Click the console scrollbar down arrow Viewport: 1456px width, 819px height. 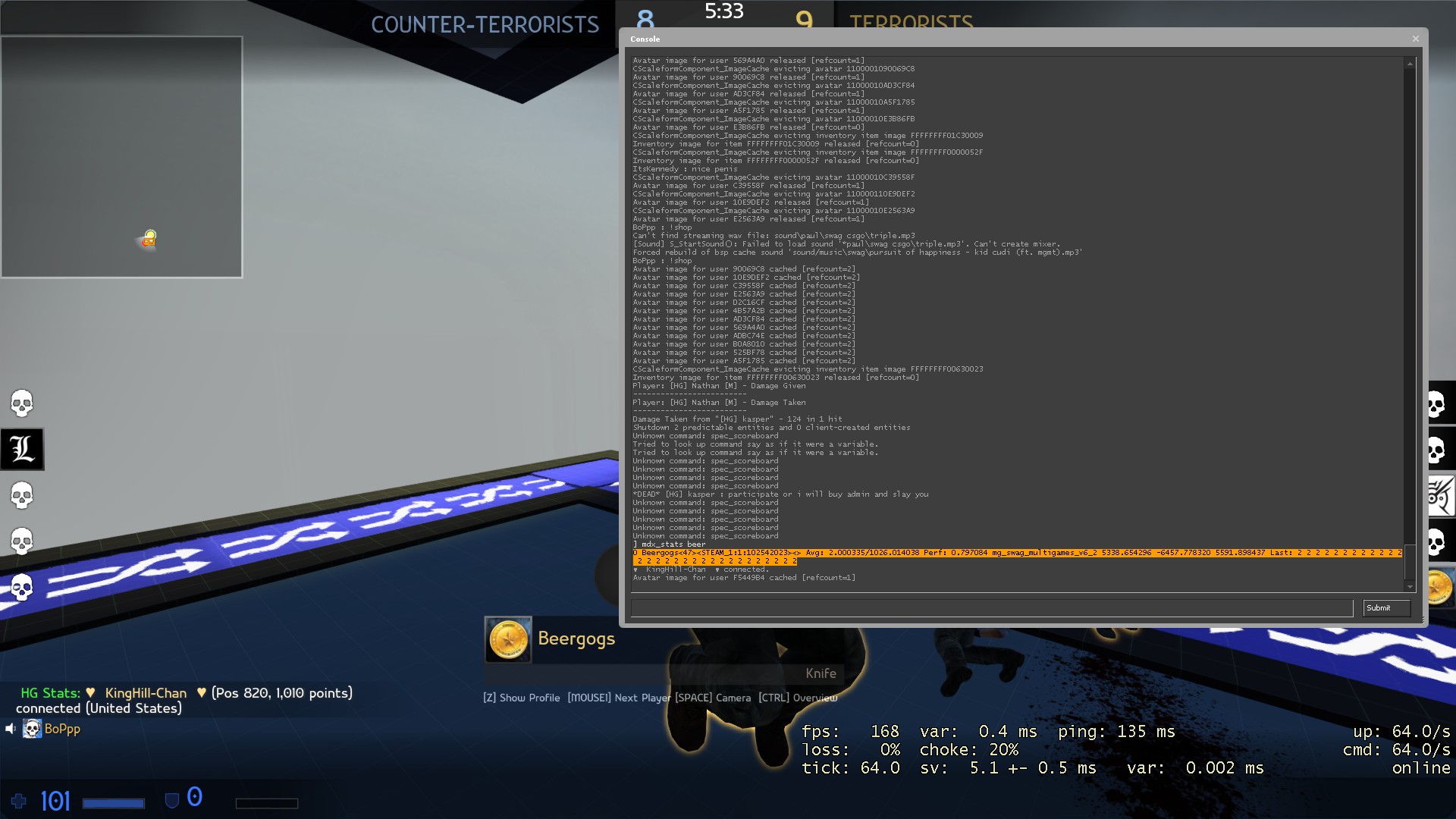click(1410, 586)
